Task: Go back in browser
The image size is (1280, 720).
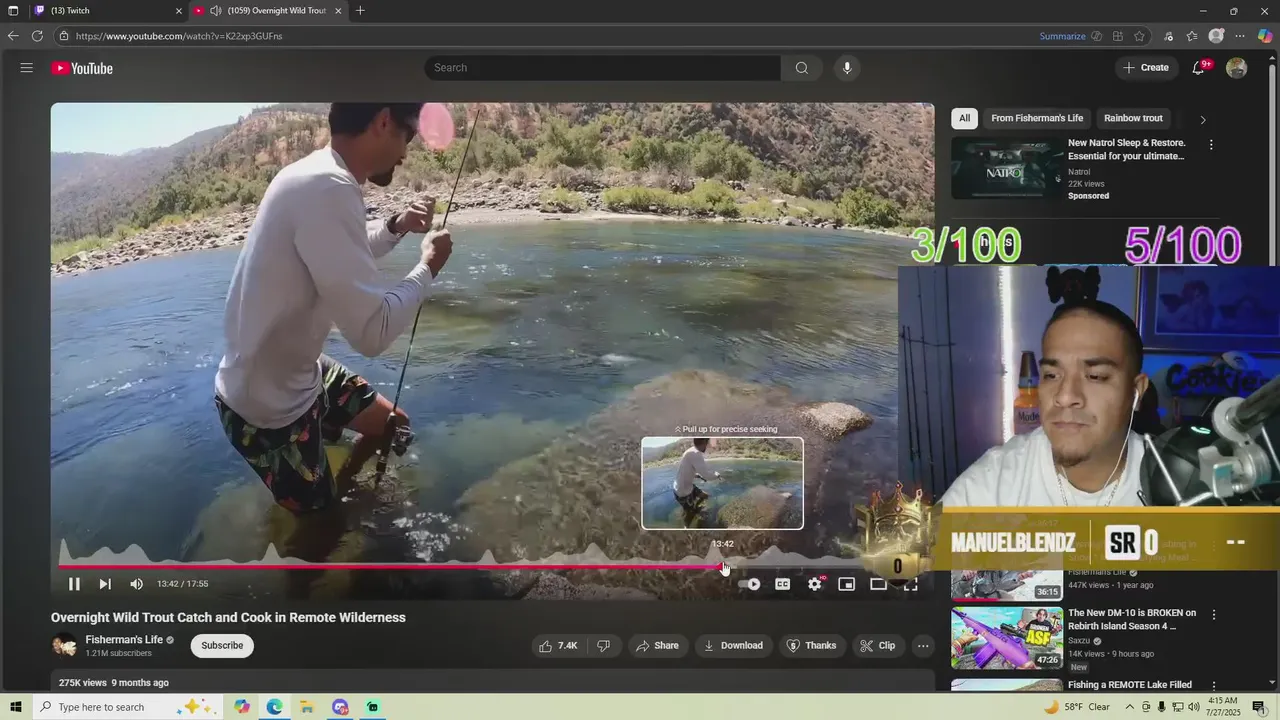Action: [13, 36]
